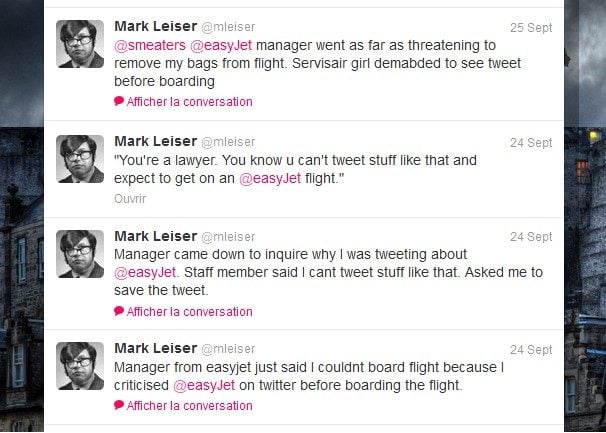Click the Mark Leiser name on the 25 Sept tweet
This screenshot has width=606, height=433.
point(155,25)
